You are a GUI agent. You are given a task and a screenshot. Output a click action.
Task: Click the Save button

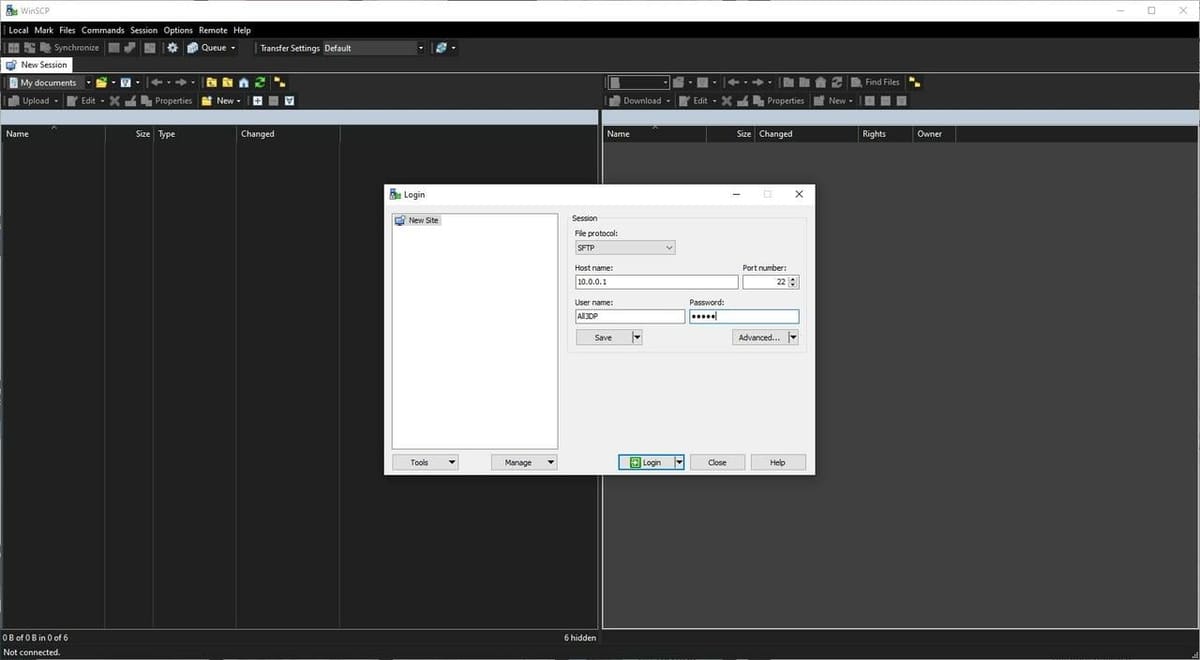click(x=603, y=338)
